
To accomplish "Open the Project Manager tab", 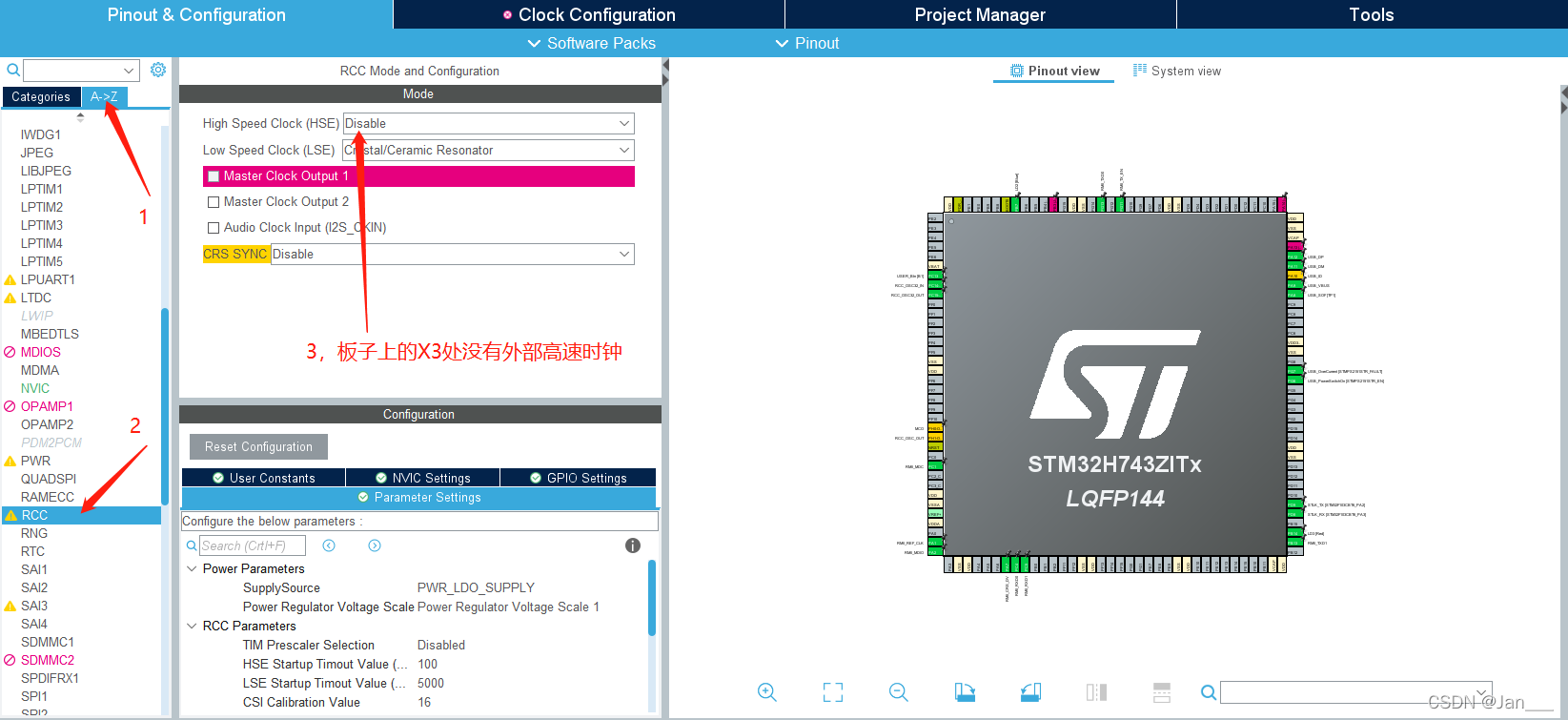I will click(980, 14).
